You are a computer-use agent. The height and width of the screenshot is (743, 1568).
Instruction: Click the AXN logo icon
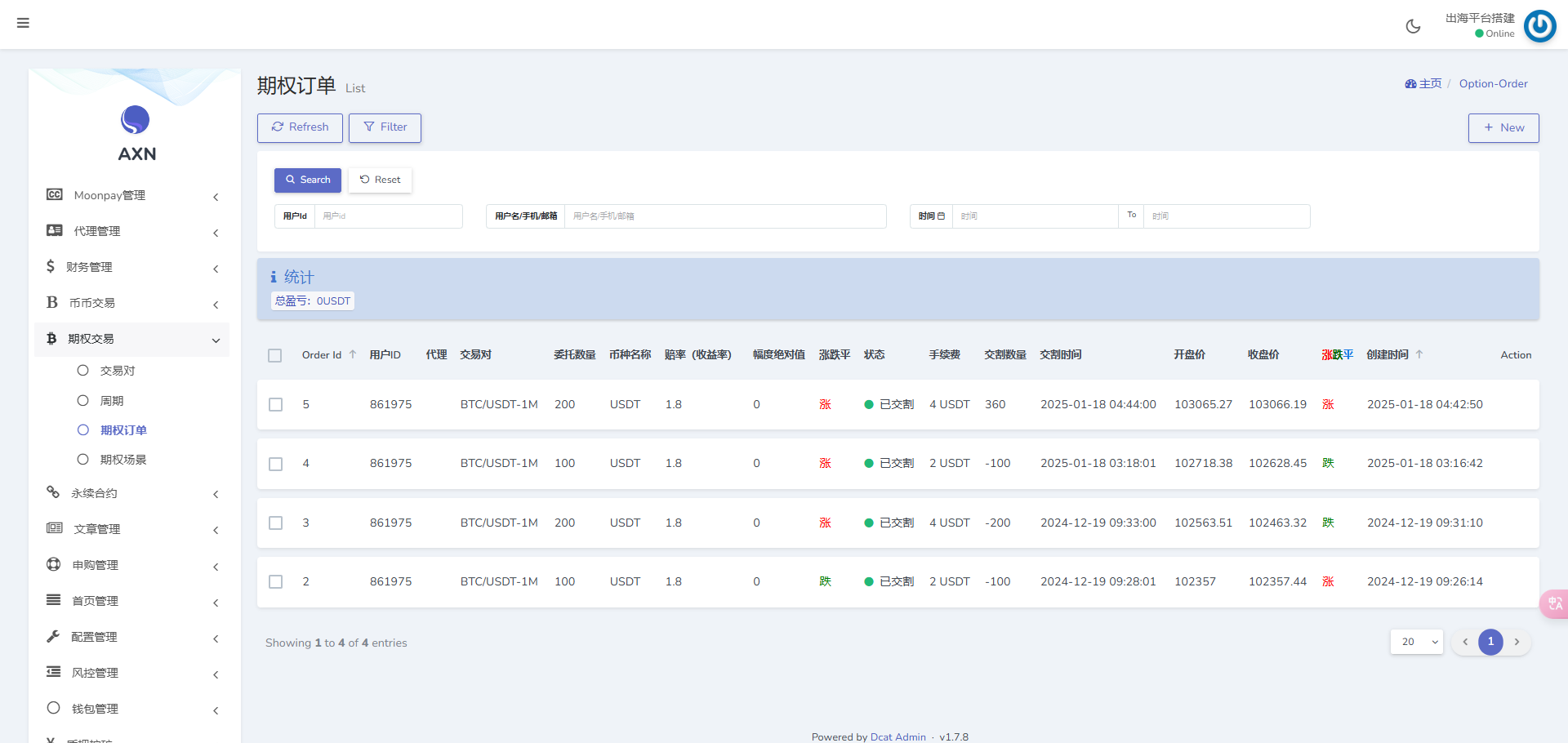(x=136, y=120)
